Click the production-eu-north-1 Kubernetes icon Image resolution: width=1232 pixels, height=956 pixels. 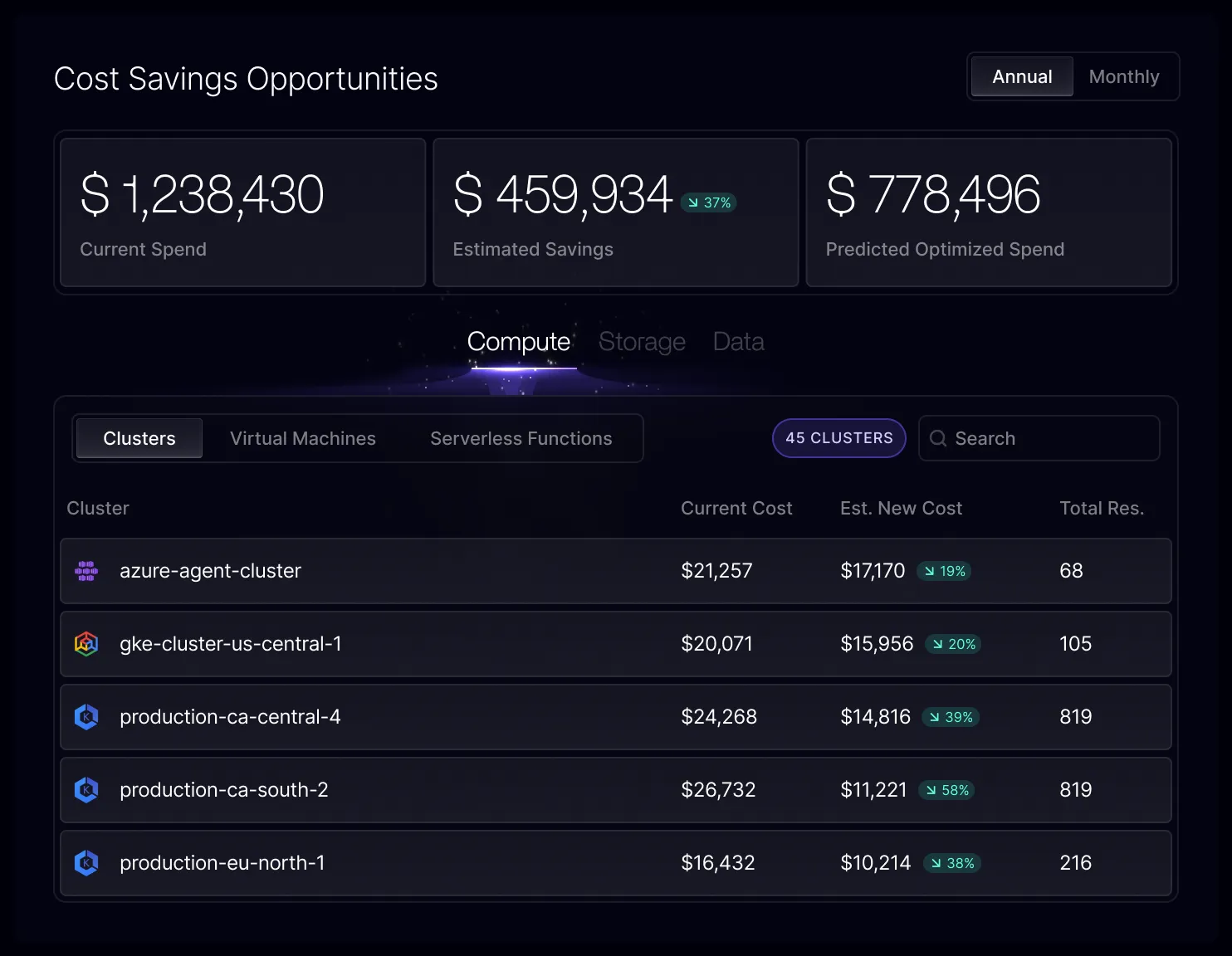point(86,863)
